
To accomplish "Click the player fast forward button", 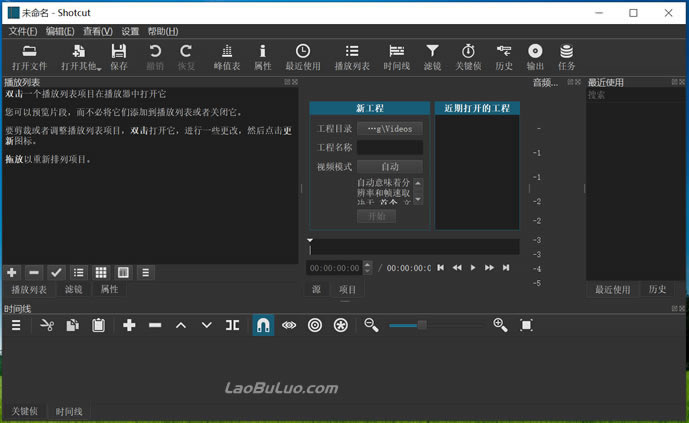I will pyautogui.click(x=489, y=268).
